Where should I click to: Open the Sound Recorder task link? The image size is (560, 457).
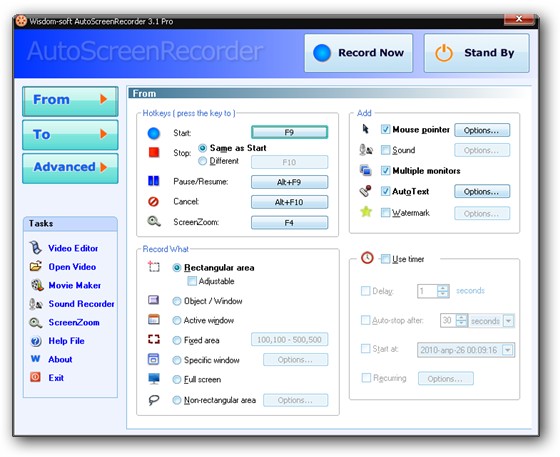(x=81, y=304)
